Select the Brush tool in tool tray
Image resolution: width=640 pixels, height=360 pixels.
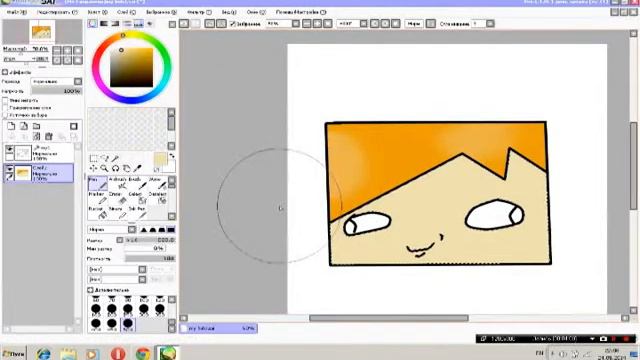point(137,184)
